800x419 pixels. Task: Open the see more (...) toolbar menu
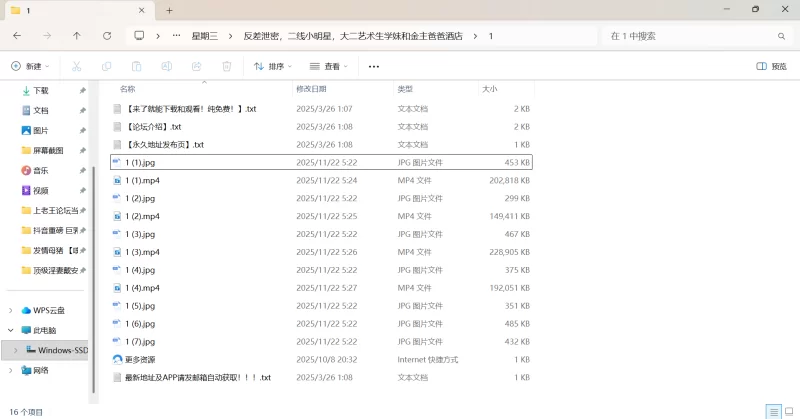[x=374, y=67]
